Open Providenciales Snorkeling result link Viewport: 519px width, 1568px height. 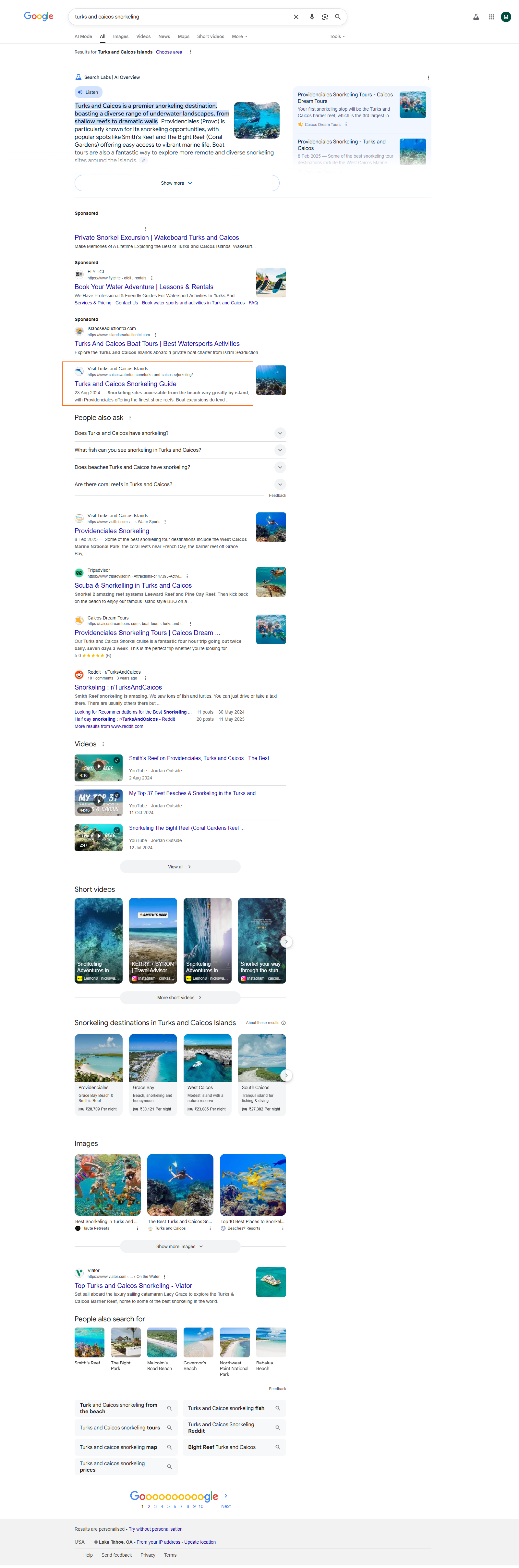pos(112,531)
